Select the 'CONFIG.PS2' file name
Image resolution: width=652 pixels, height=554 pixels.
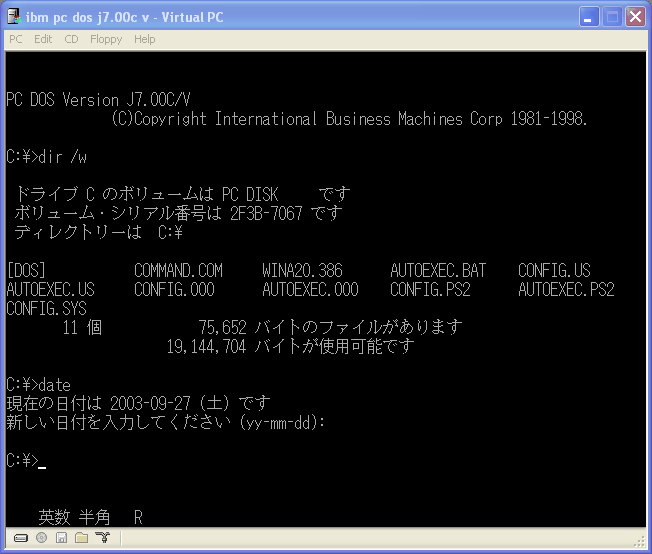(430, 289)
